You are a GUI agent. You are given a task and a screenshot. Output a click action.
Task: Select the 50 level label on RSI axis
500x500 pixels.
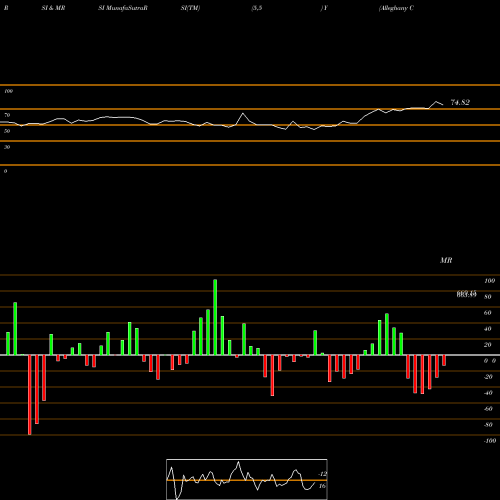point(7,131)
